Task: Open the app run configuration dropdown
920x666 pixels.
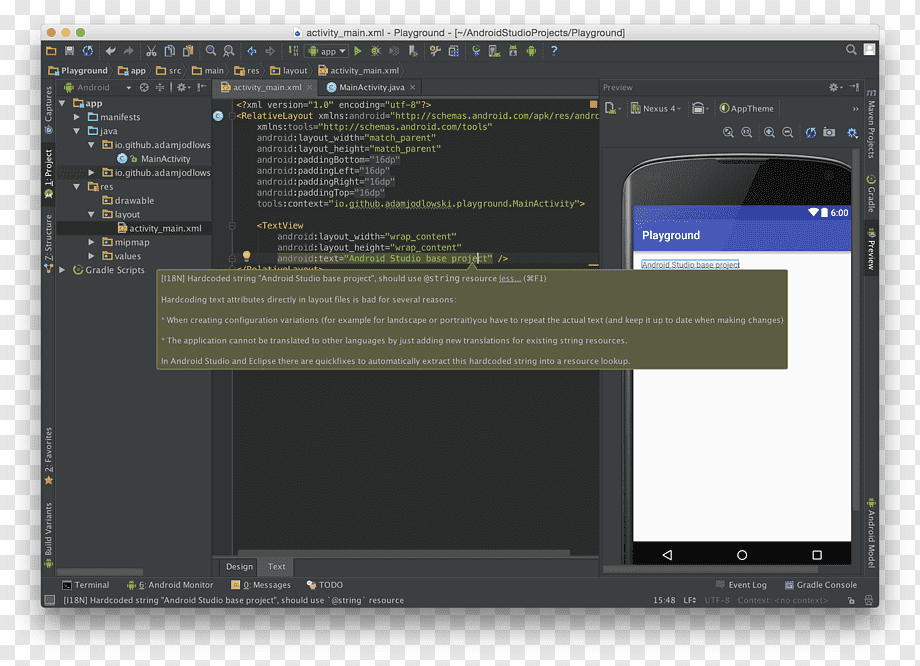Action: (x=327, y=52)
